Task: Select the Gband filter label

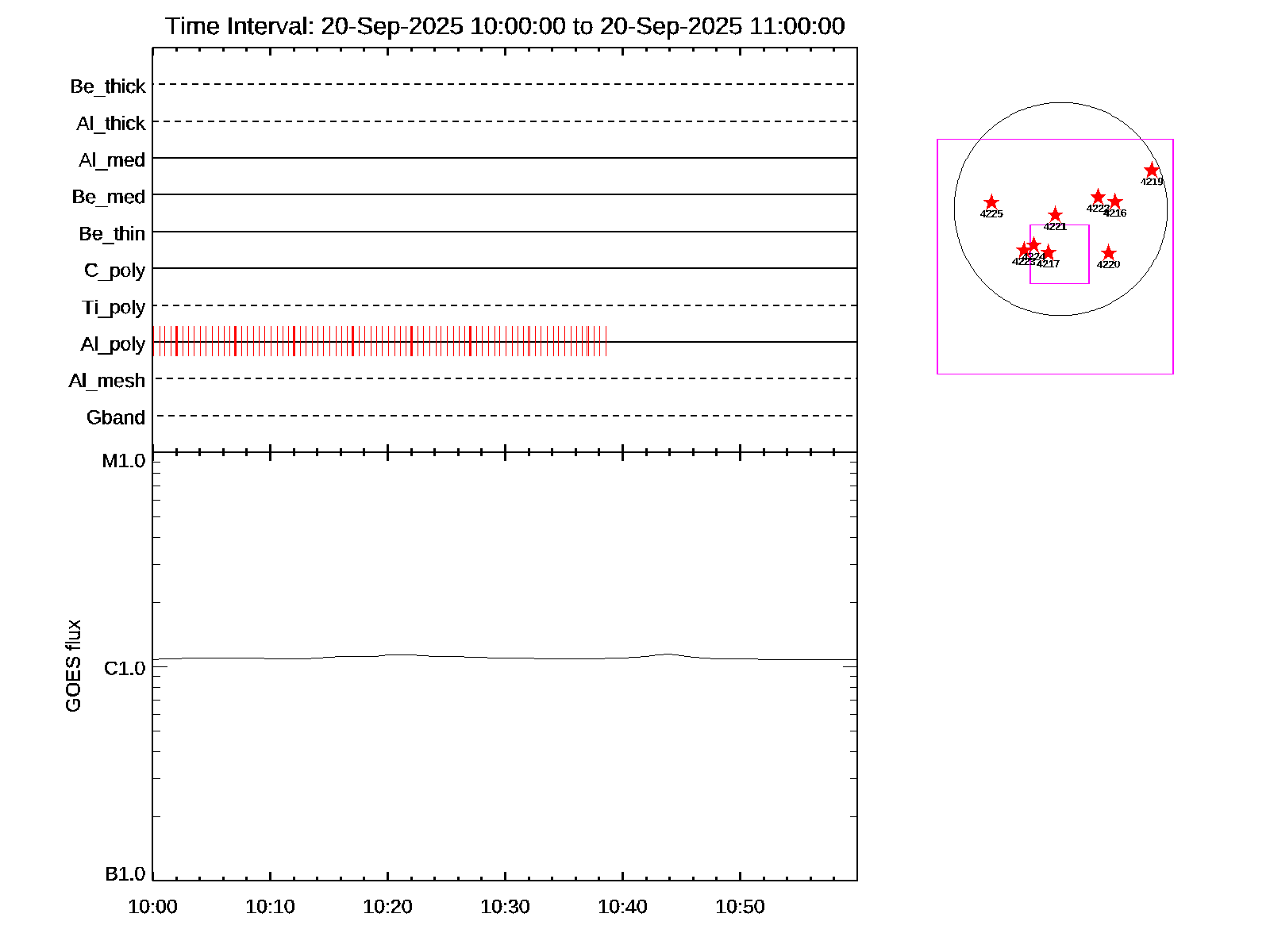Action: click(116, 418)
